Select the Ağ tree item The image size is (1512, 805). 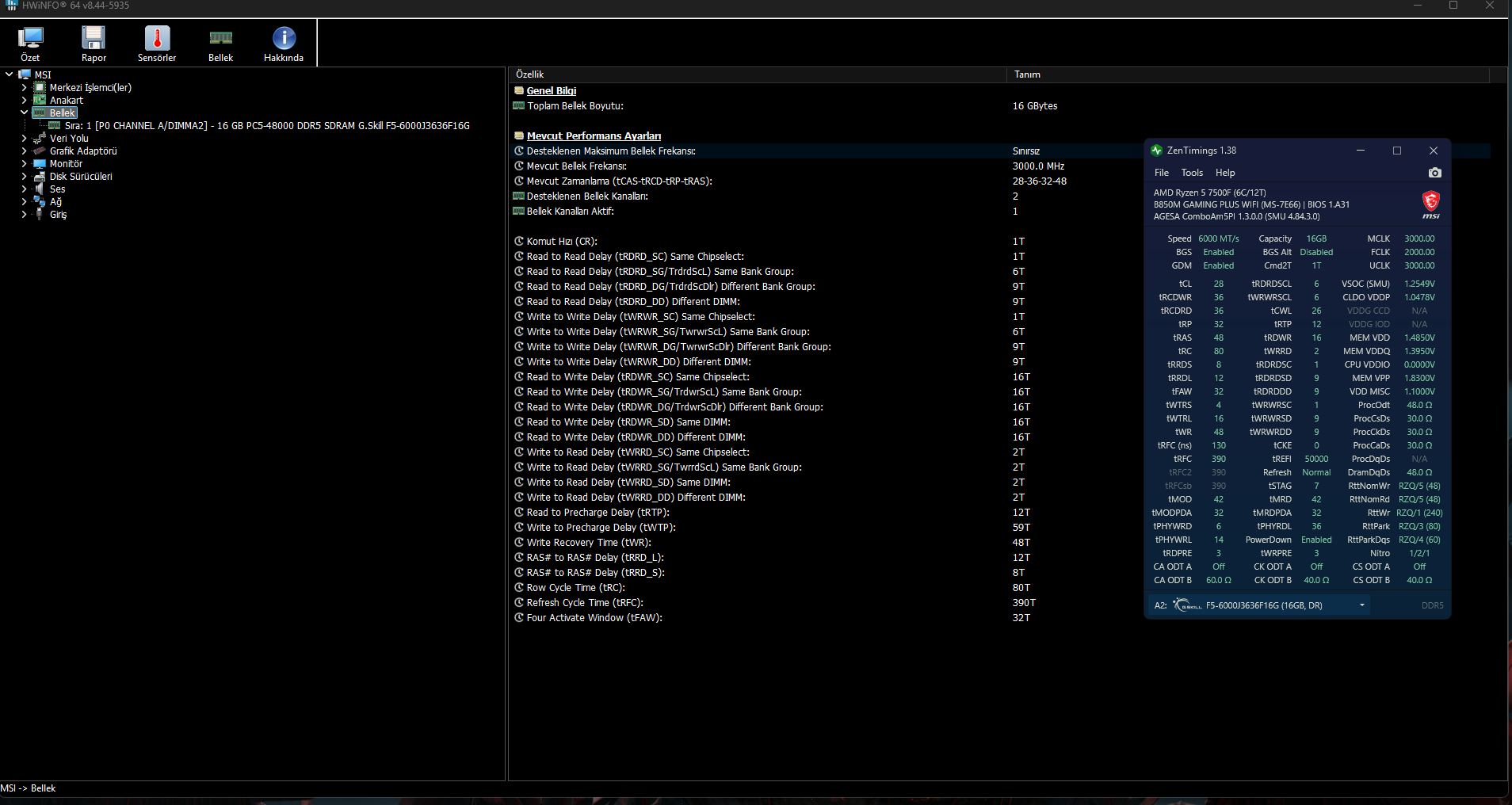pos(55,201)
